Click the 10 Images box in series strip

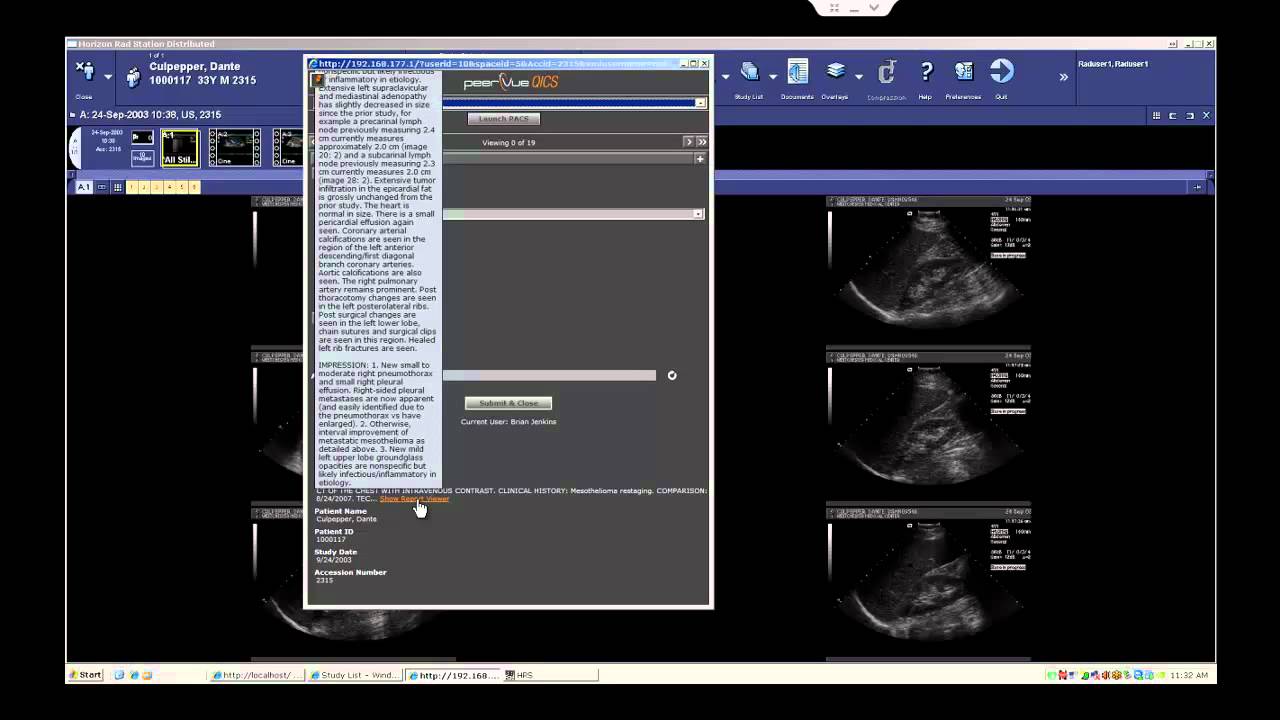pos(142,157)
